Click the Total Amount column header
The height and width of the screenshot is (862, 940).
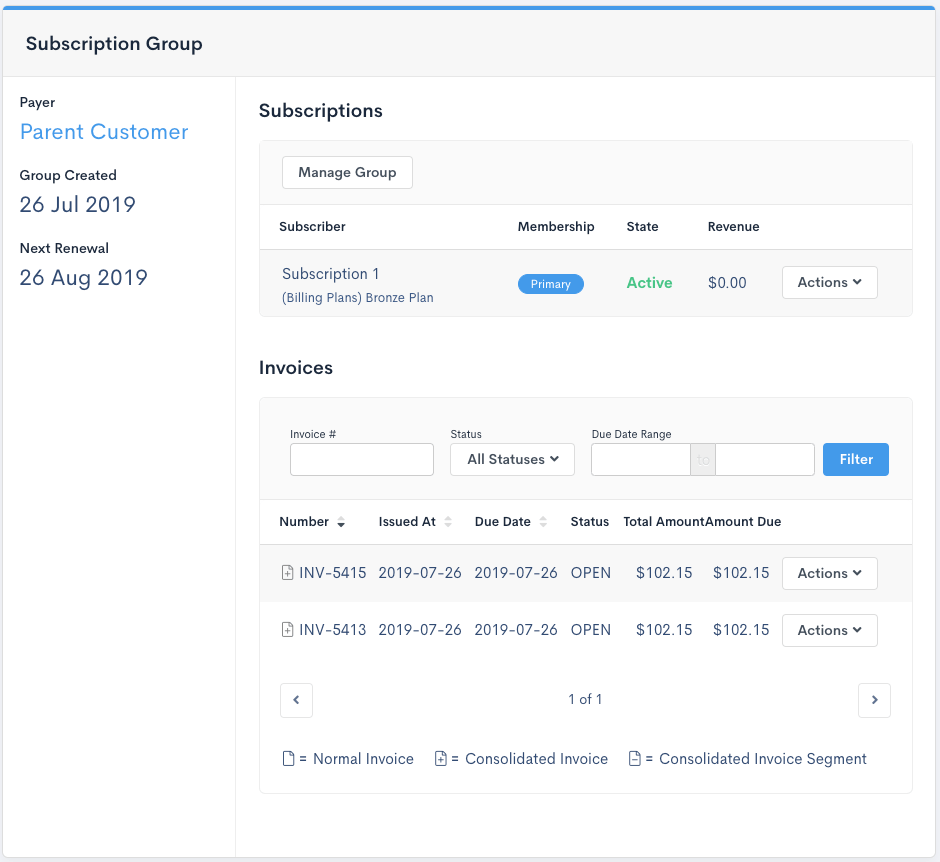pos(663,522)
